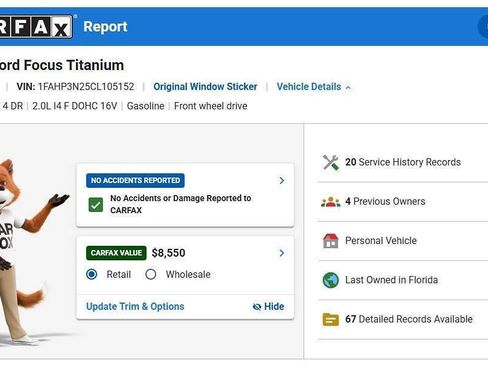Open Update Trim & Options link

(135, 306)
